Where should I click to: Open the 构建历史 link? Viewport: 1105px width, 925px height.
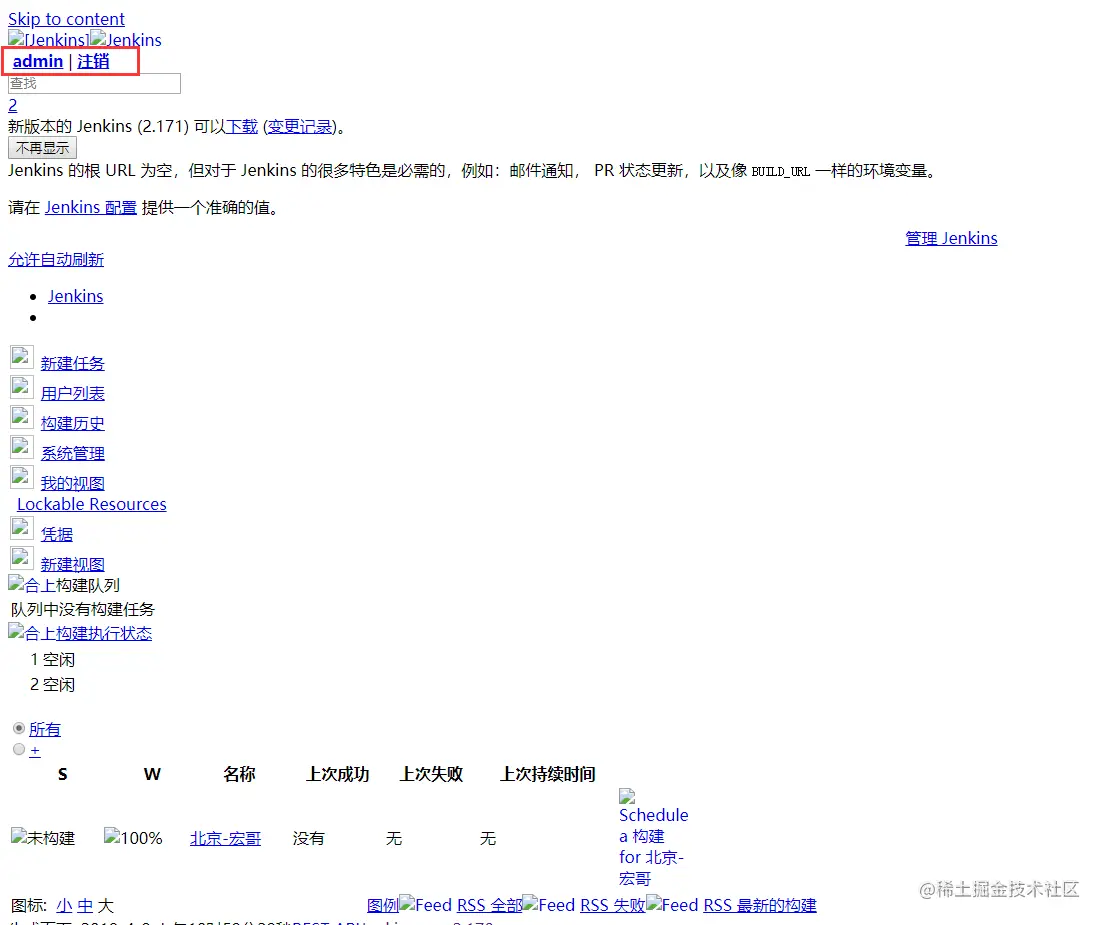[73, 423]
